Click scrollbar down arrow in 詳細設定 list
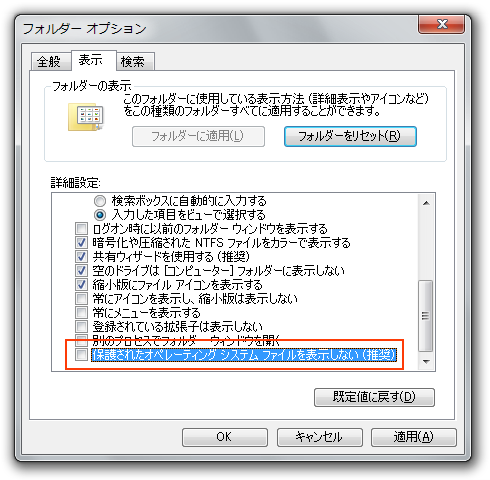This screenshot has width=490, height=480. (x=426, y=361)
